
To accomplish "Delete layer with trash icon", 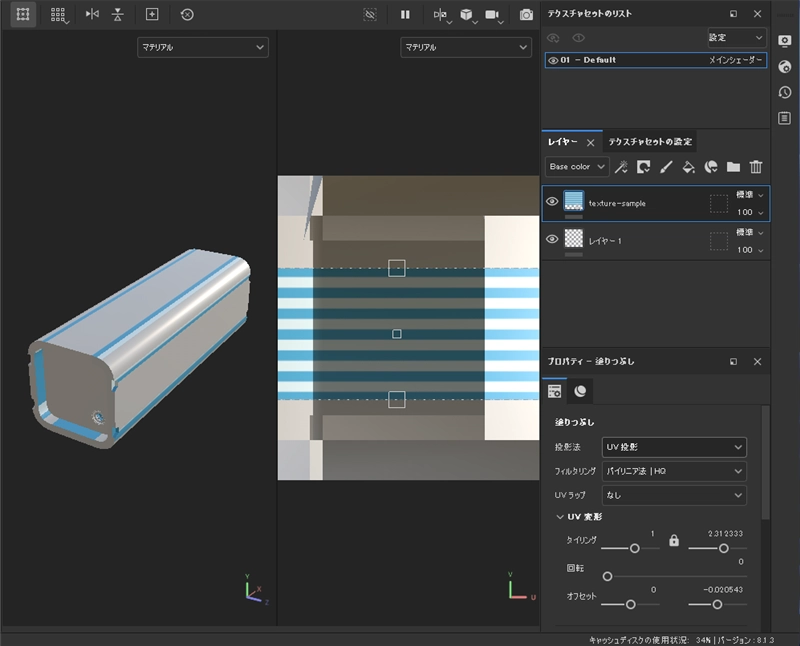I will (x=756, y=167).
